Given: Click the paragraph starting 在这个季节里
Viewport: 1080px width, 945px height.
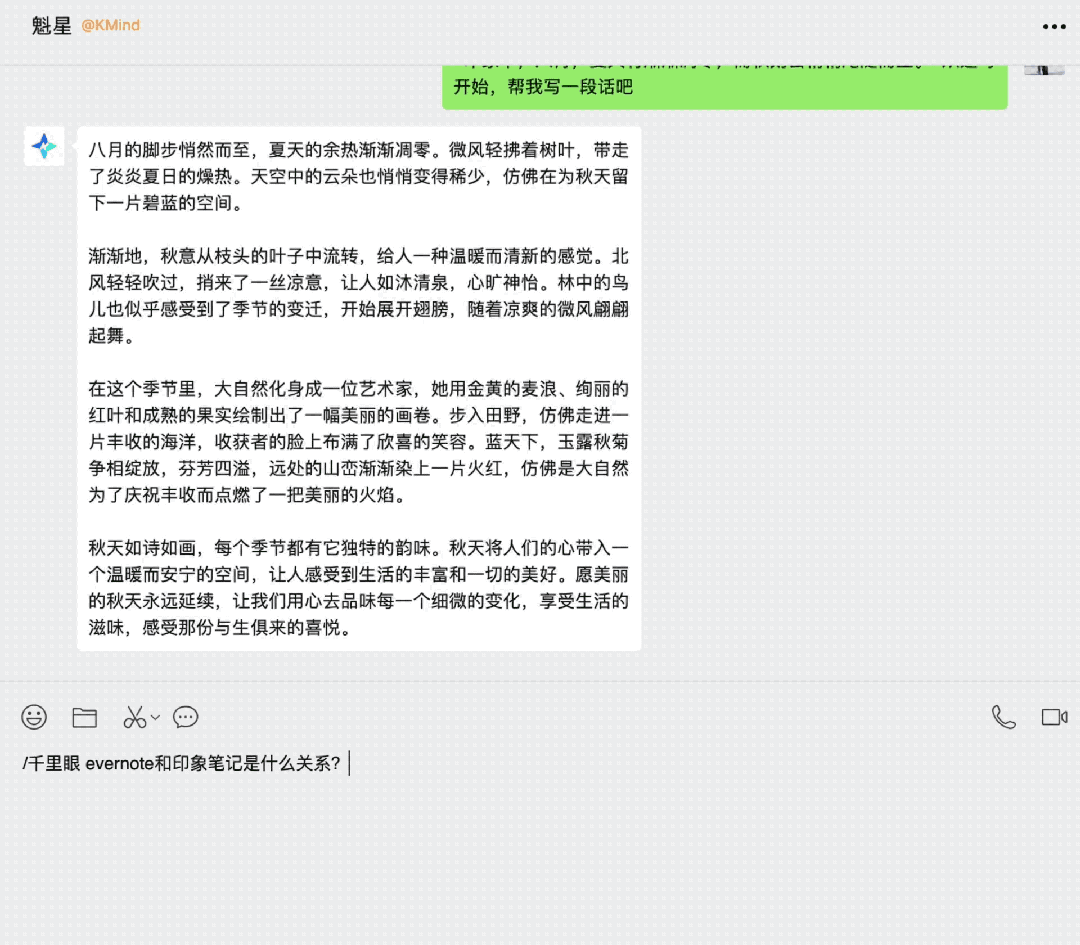Looking at the screenshot, I should point(358,442).
